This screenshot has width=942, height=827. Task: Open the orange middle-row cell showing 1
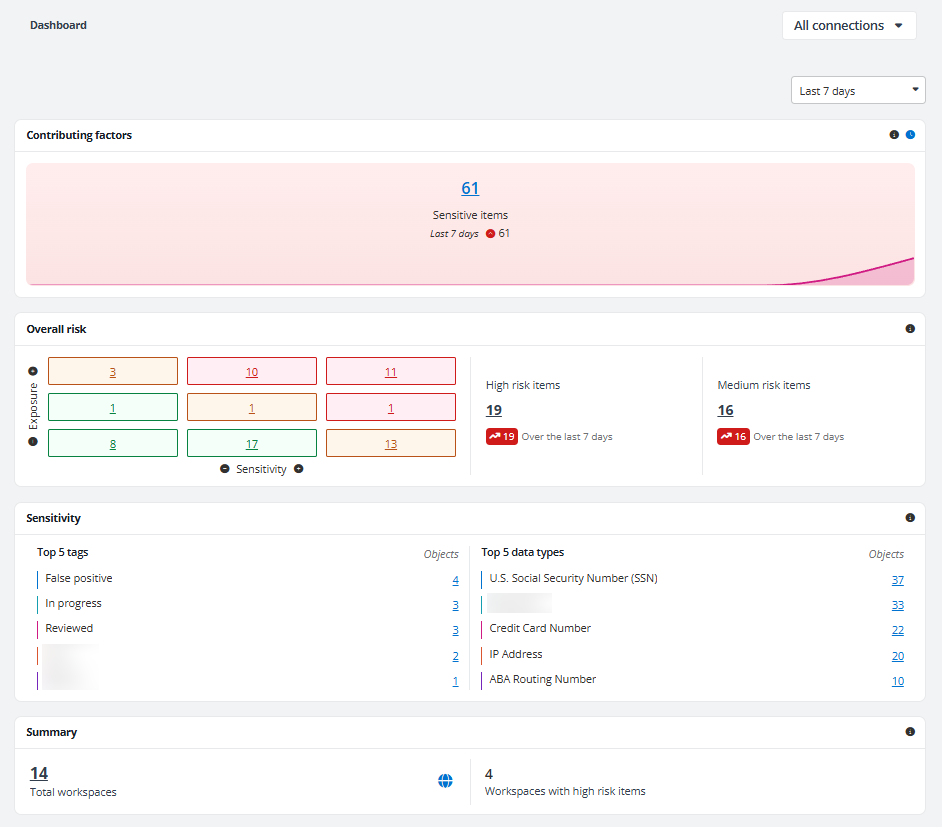(252, 407)
